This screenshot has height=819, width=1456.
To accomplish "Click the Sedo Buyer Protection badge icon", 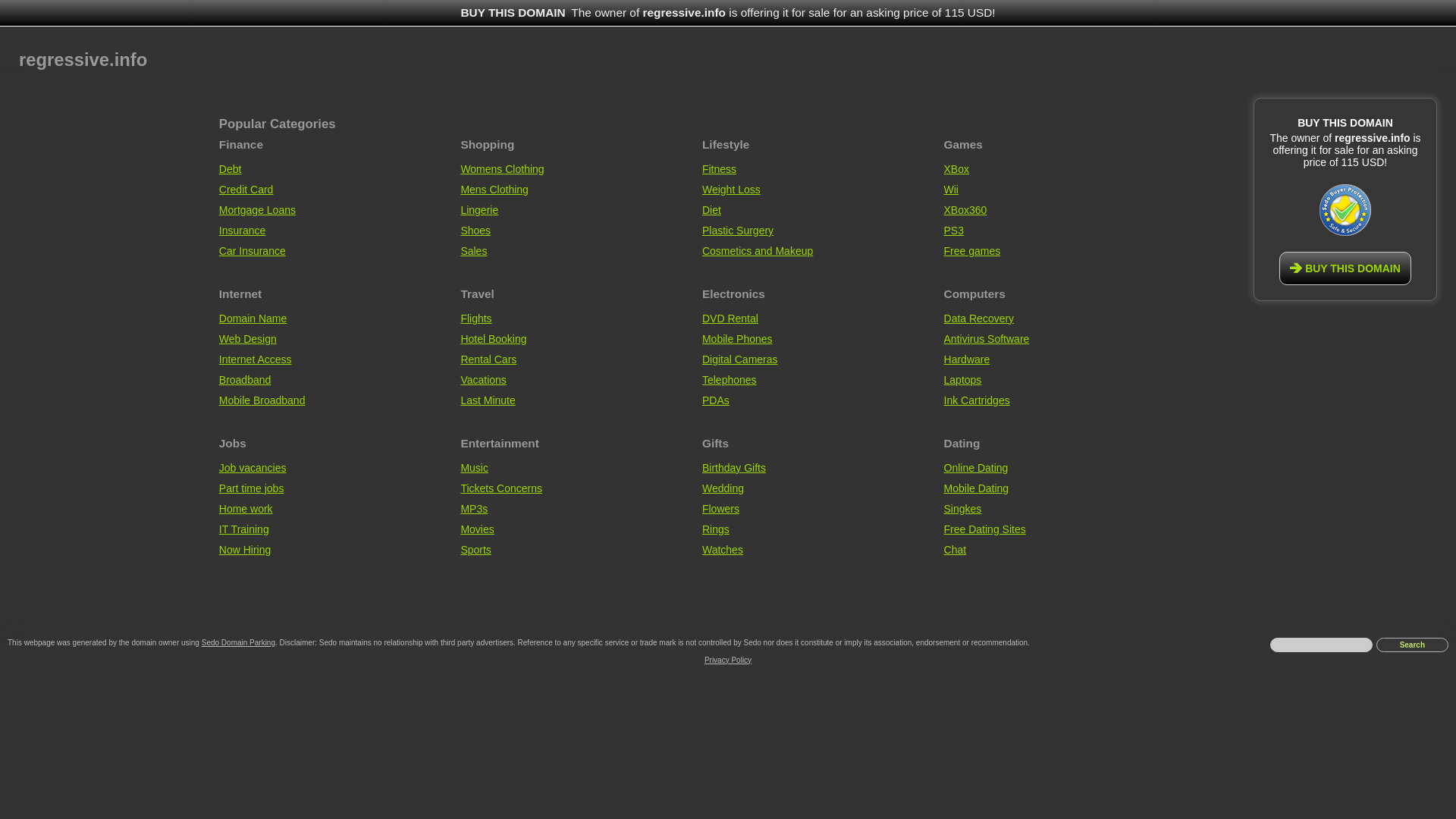I will 1345,210.
